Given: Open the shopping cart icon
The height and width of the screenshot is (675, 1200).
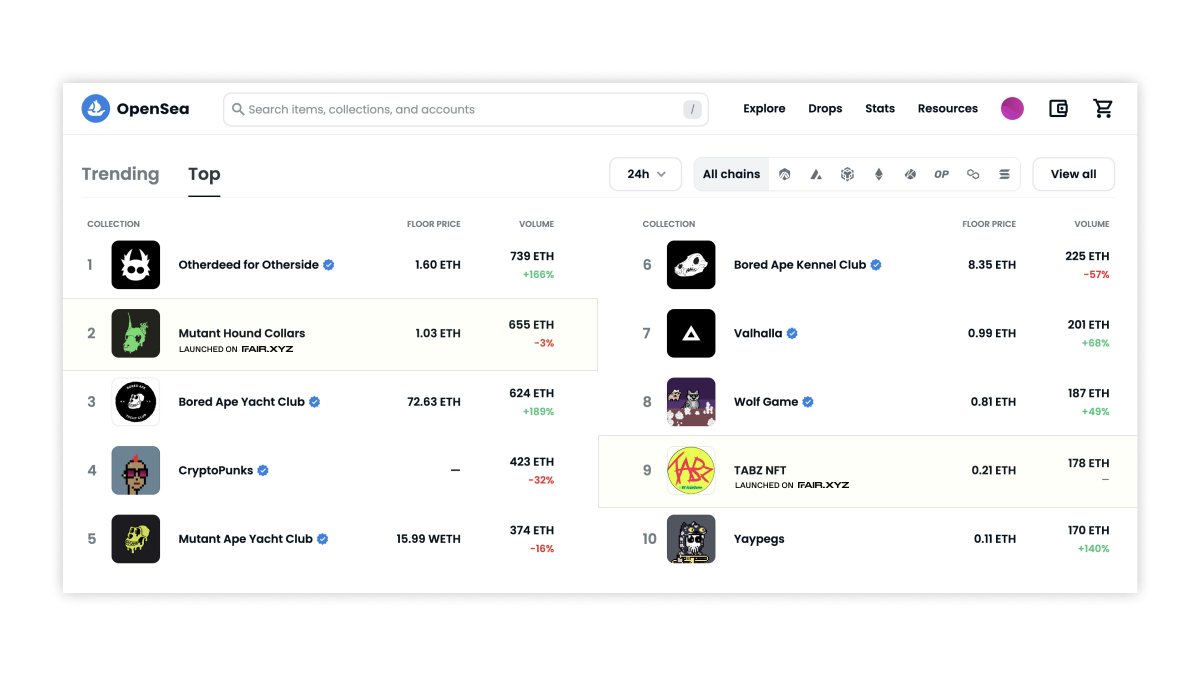Looking at the screenshot, I should click(1103, 109).
